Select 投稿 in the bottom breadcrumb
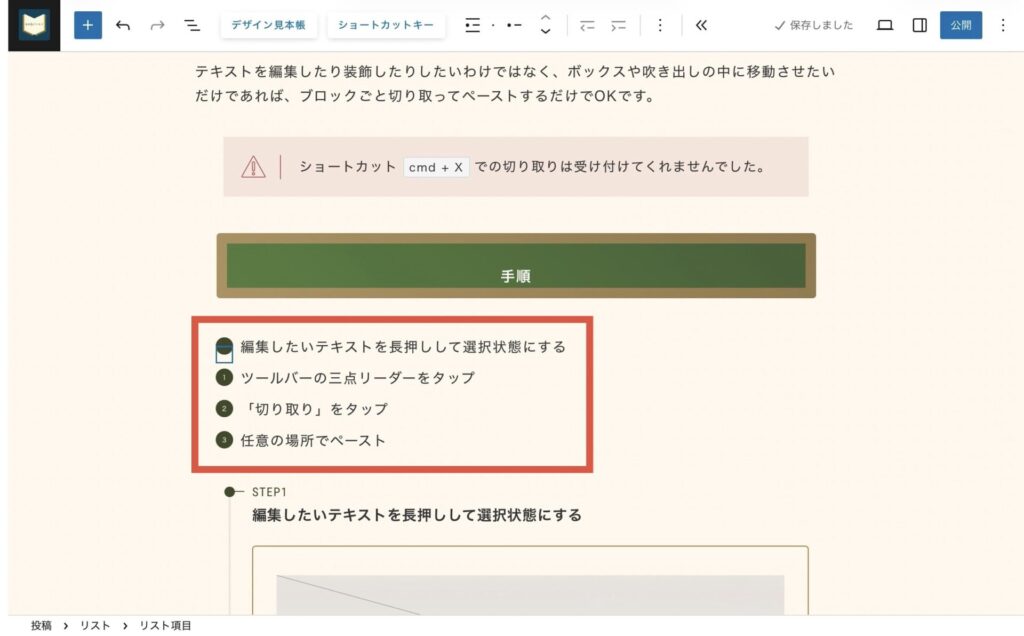This screenshot has height=636, width=1024. [x=41, y=625]
